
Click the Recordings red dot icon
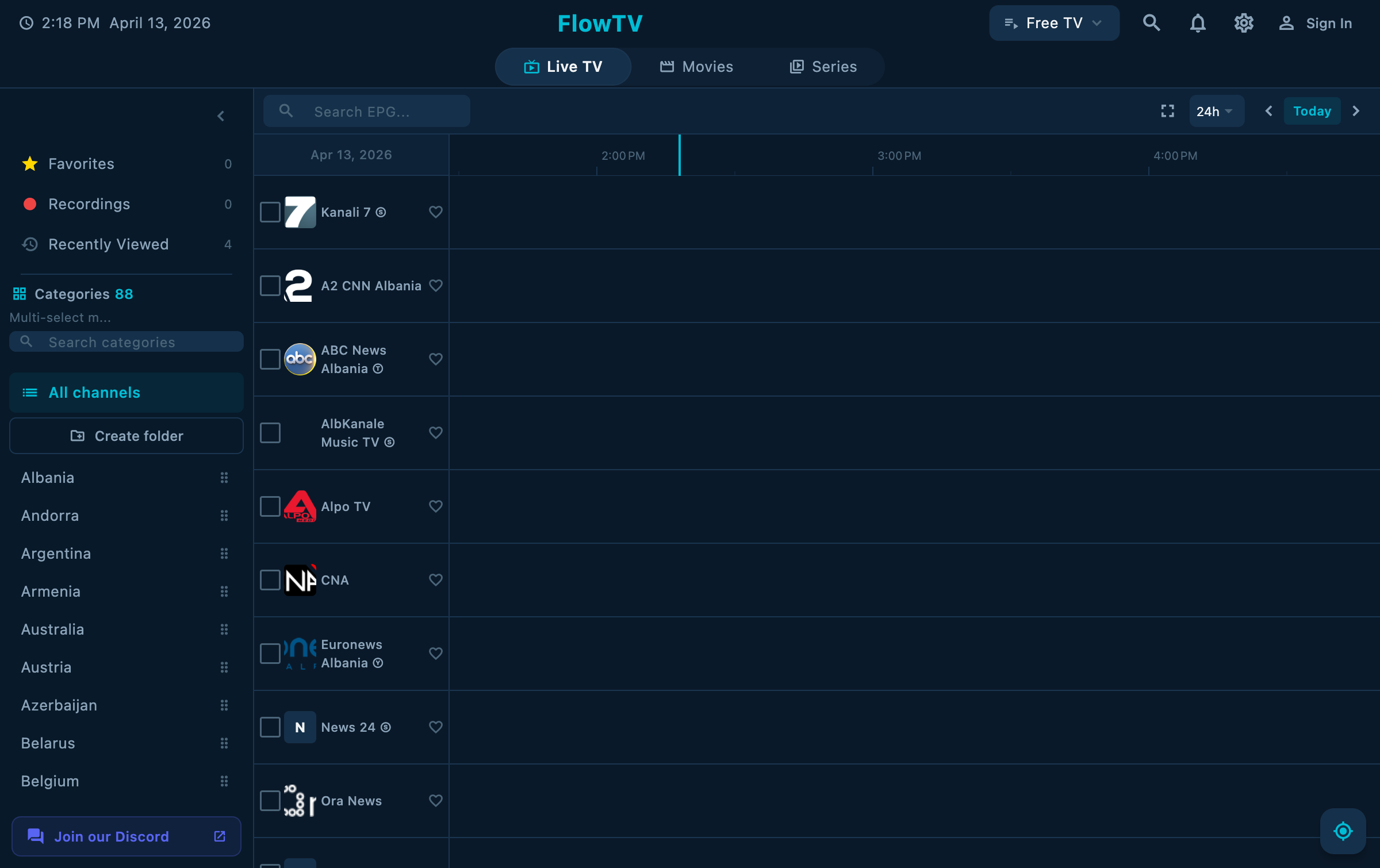[30, 204]
